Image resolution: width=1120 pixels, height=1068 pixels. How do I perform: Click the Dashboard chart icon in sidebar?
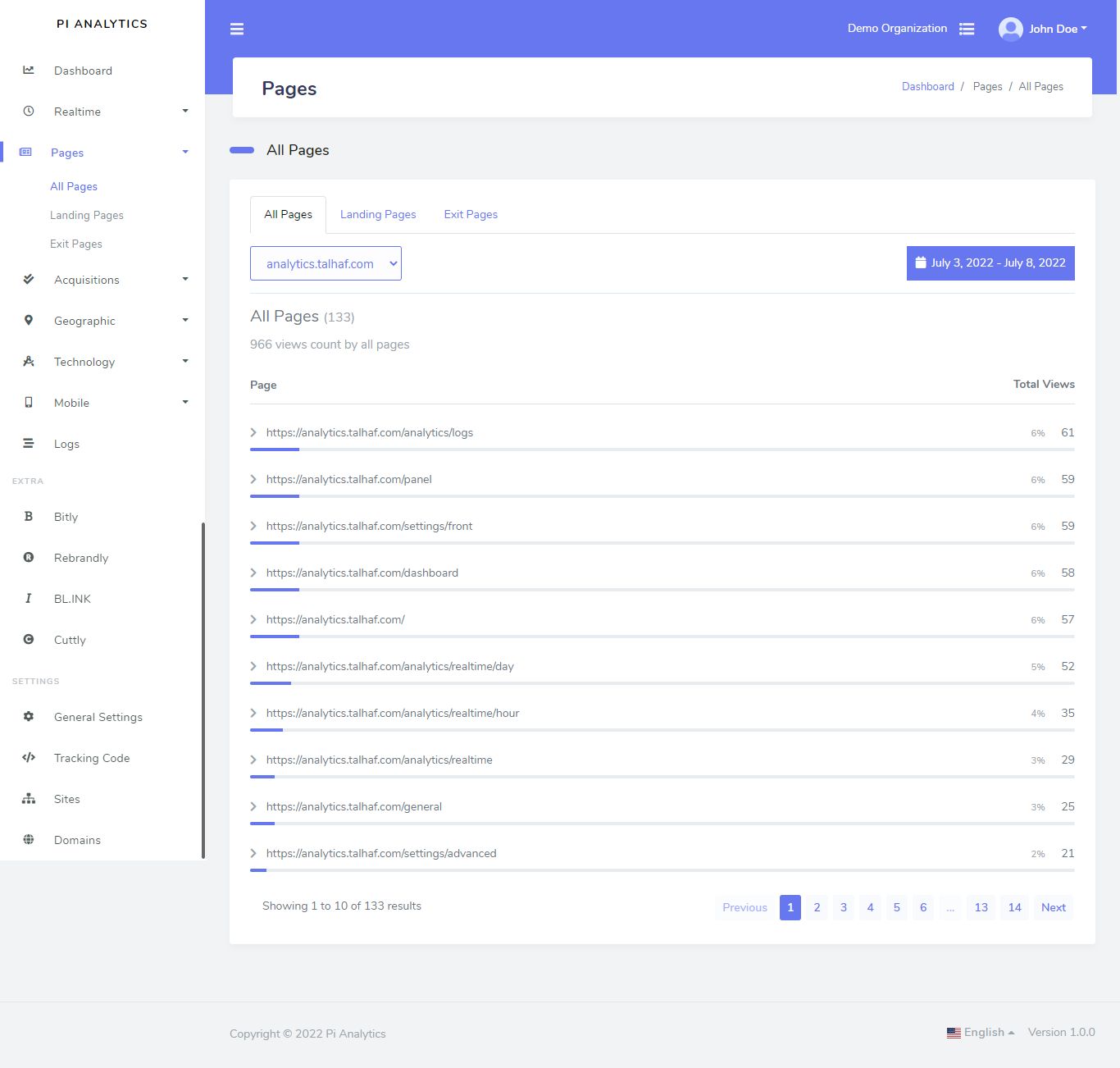(29, 71)
